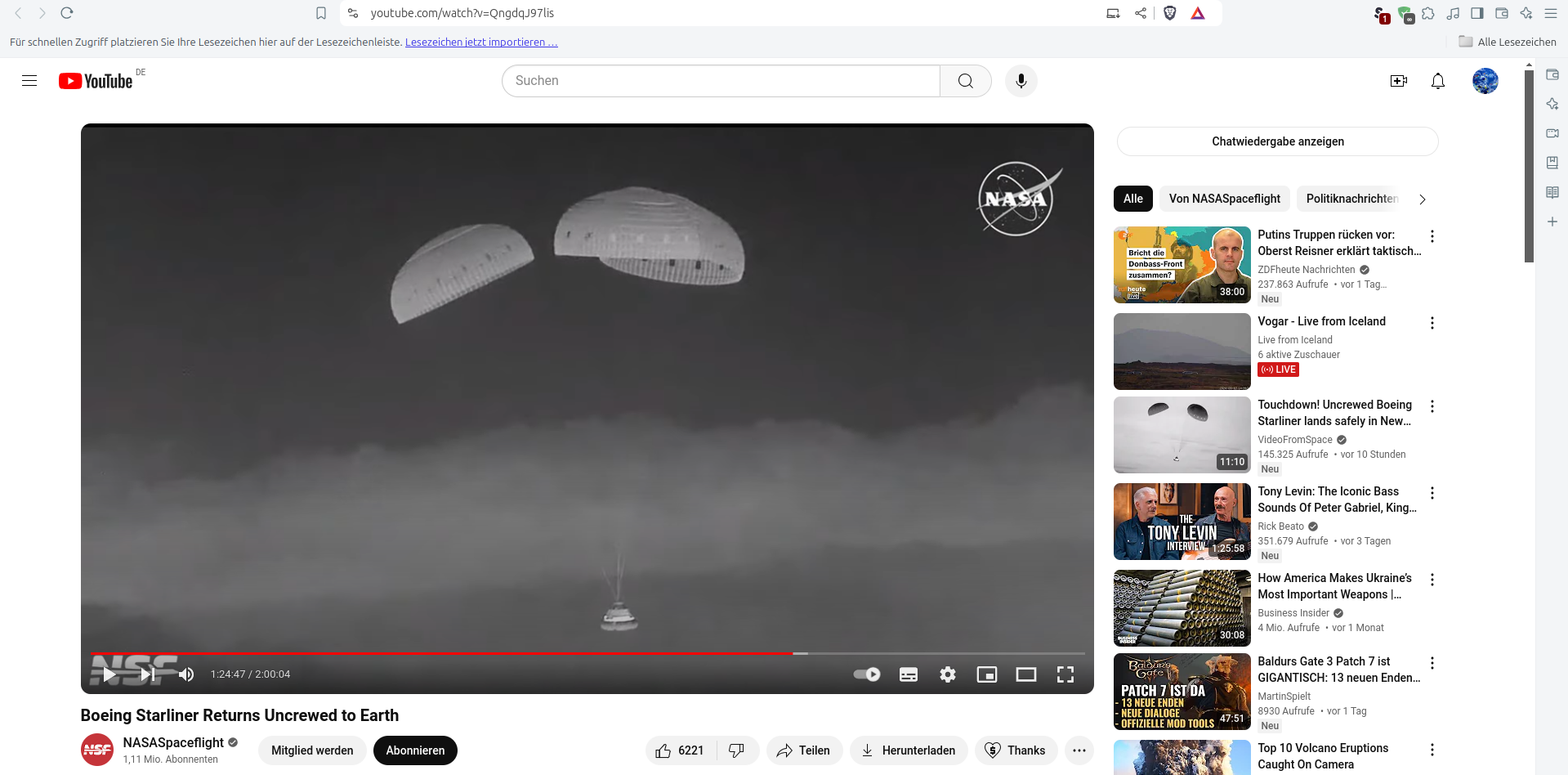Image resolution: width=1568 pixels, height=775 pixels.
Task: Open options menu for Baldurs Gate video
Action: (x=1432, y=663)
